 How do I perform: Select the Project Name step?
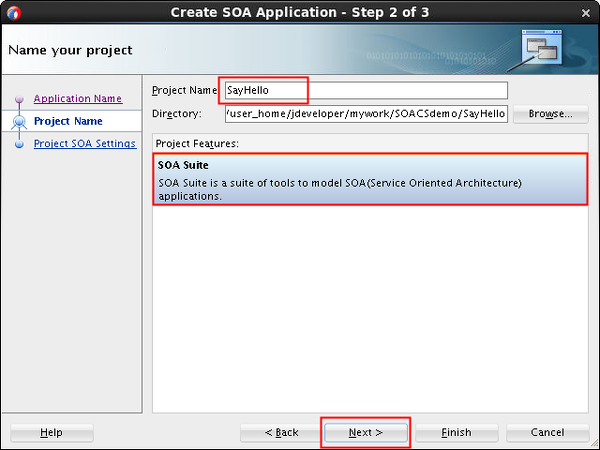point(68,121)
